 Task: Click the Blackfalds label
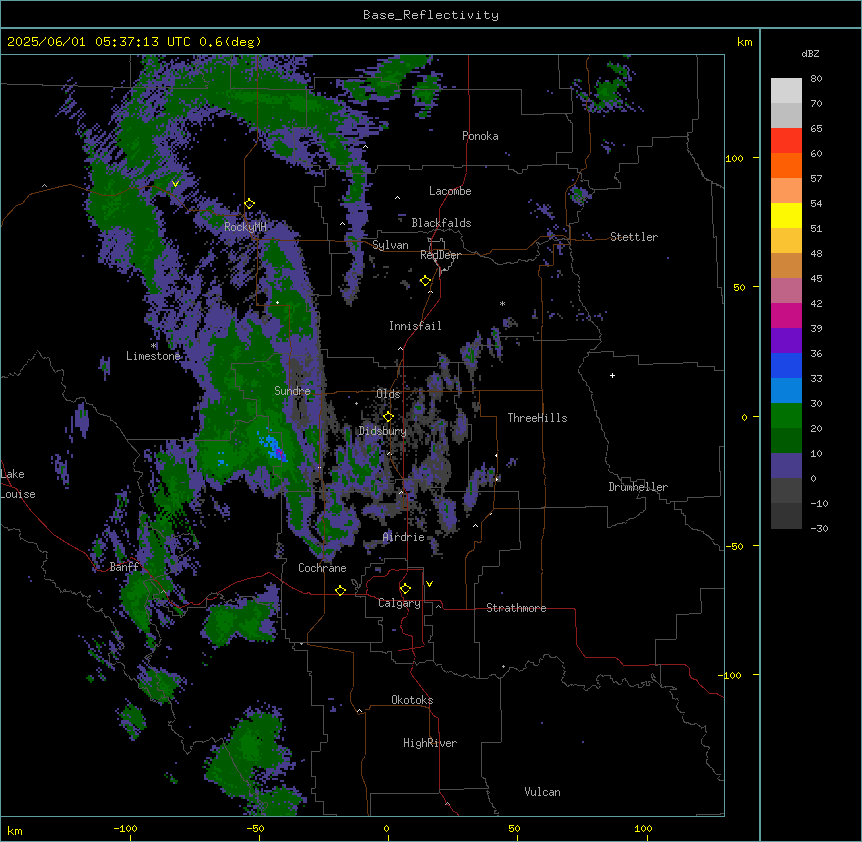coord(441,223)
